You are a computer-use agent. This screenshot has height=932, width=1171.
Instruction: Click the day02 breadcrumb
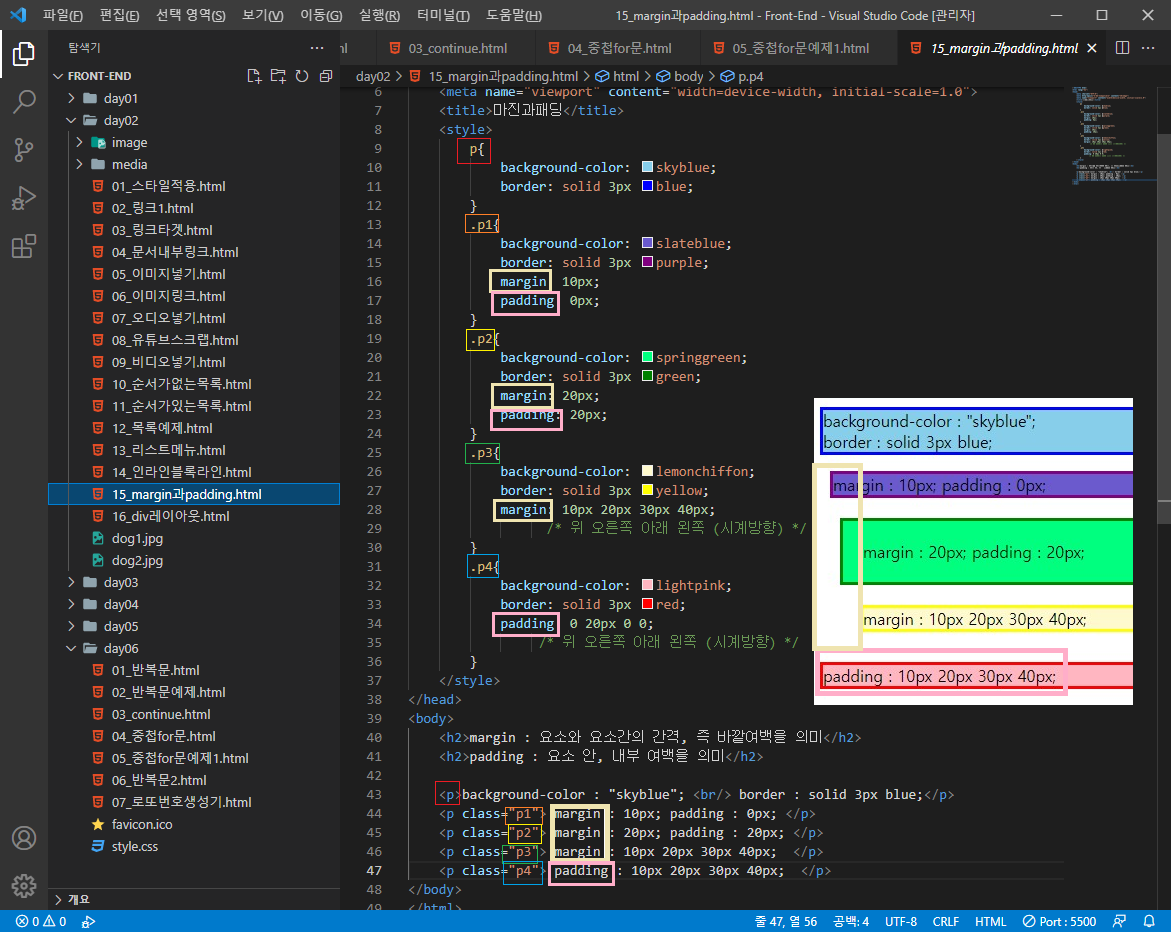coord(373,76)
